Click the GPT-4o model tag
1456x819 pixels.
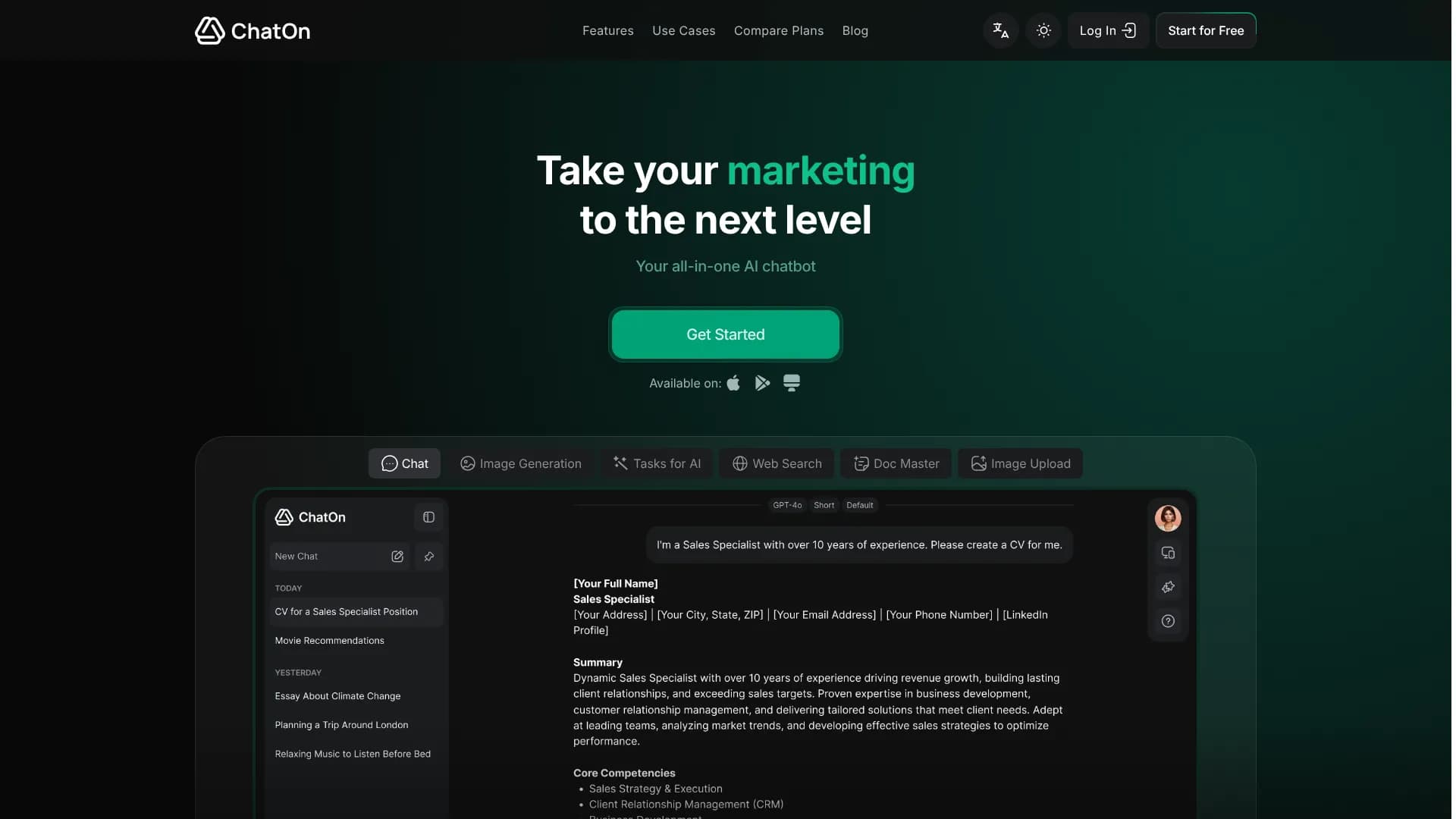click(x=787, y=505)
